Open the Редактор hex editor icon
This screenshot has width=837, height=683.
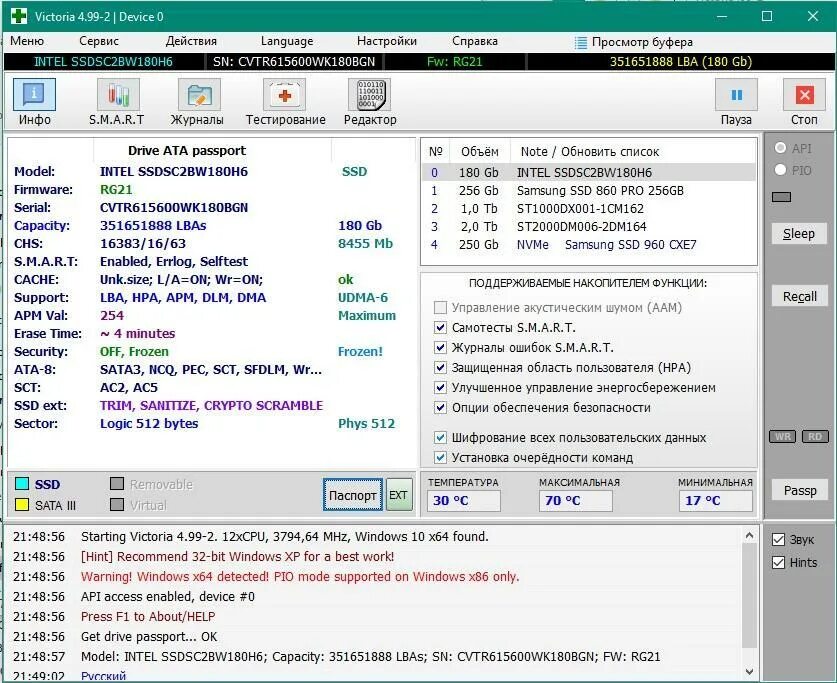point(369,95)
